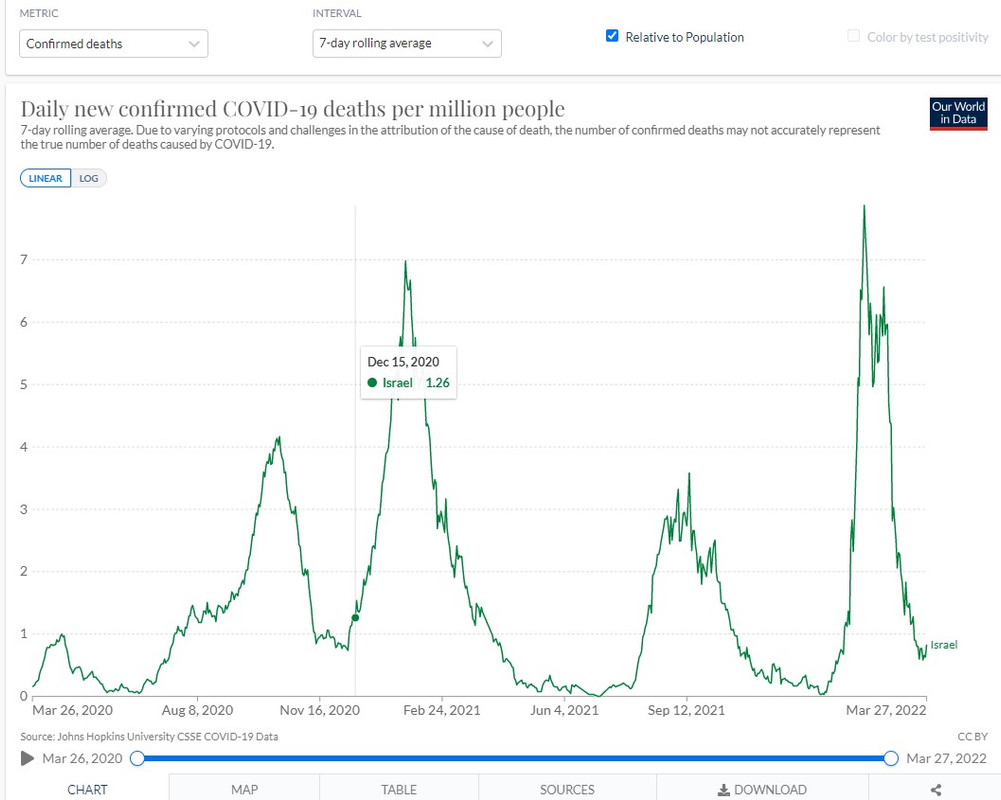The height and width of the screenshot is (800, 1001).
Task: Uncheck Relative to Population checkbox
Action: point(612,36)
